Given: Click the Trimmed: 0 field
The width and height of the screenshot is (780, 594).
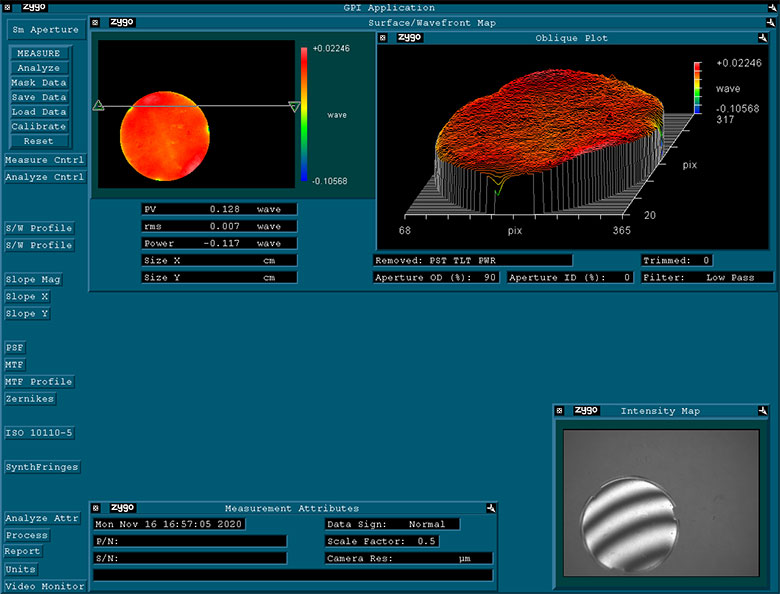Looking at the screenshot, I should coord(677,260).
